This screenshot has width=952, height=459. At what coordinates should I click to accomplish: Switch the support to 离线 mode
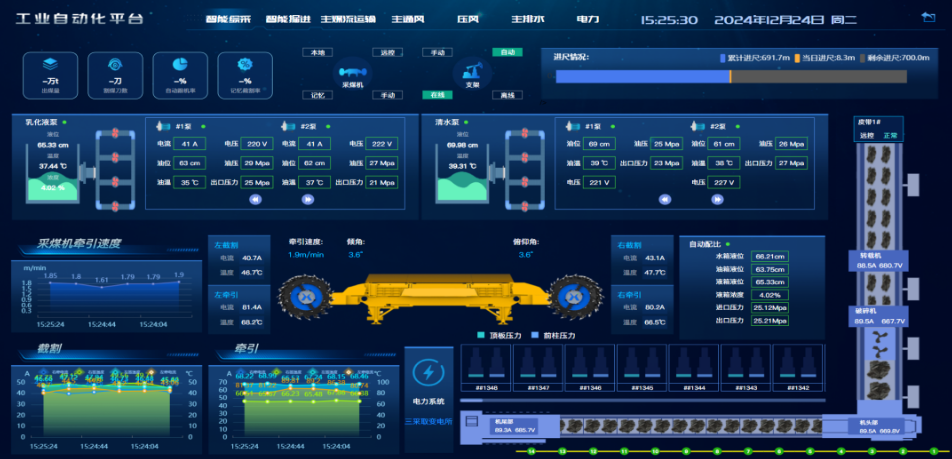pos(507,95)
